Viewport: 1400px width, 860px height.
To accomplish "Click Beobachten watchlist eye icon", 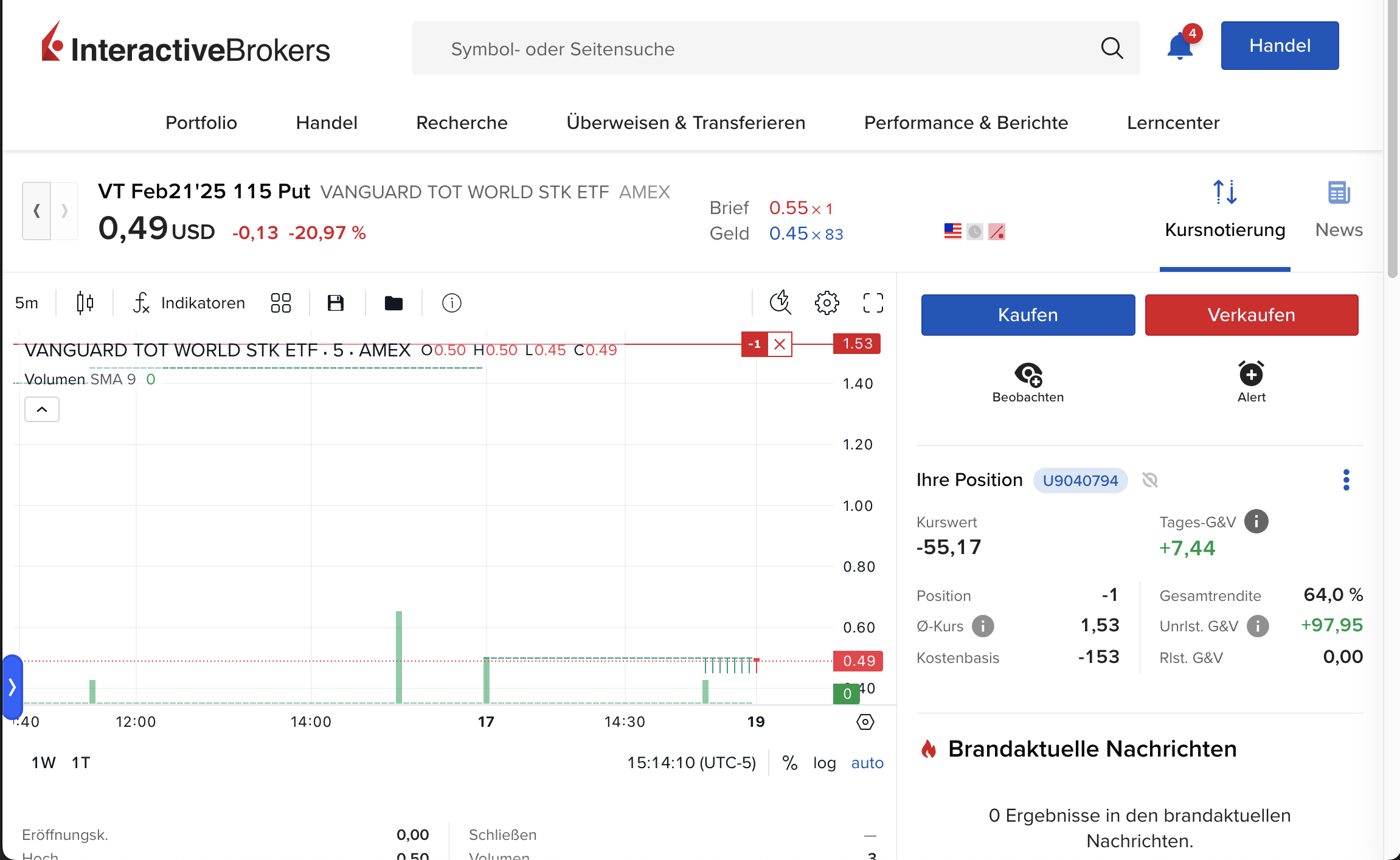I will [1028, 374].
